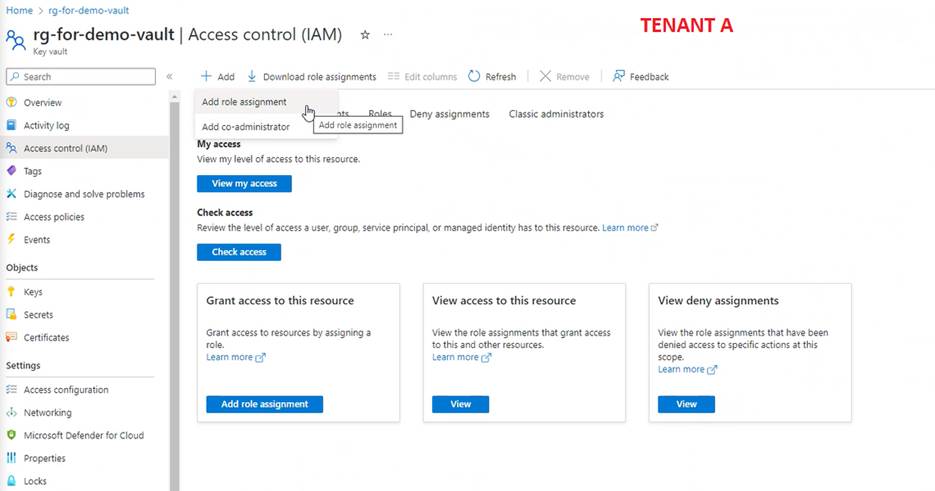Click the View my access button
Image resolution: width=935 pixels, height=491 pixels.
pos(244,183)
